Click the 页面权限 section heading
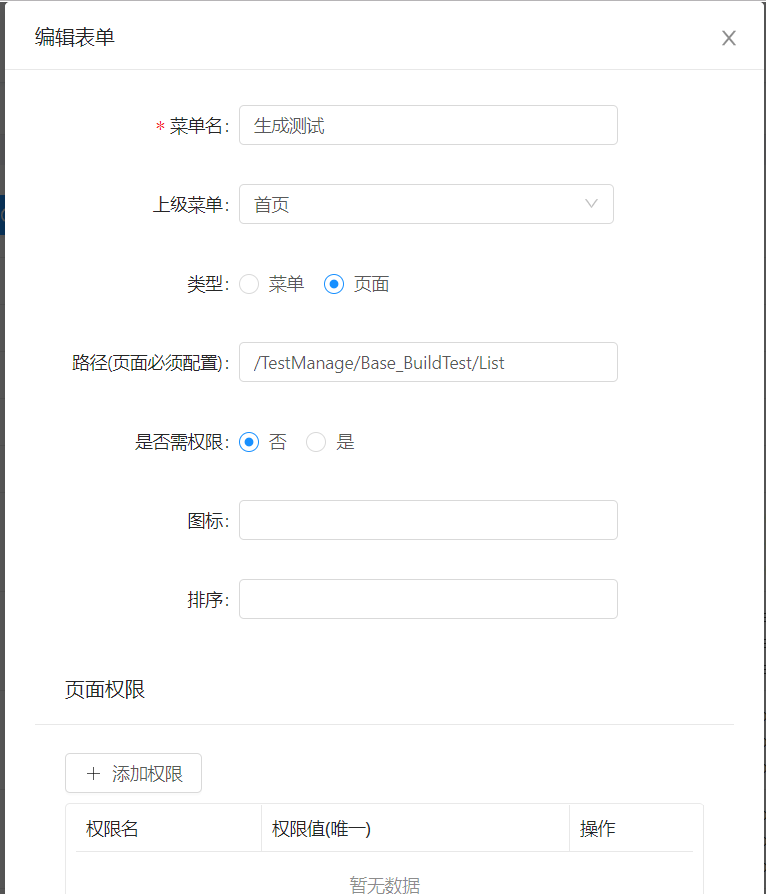The height and width of the screenshot is (894, 766). [105, 690]
